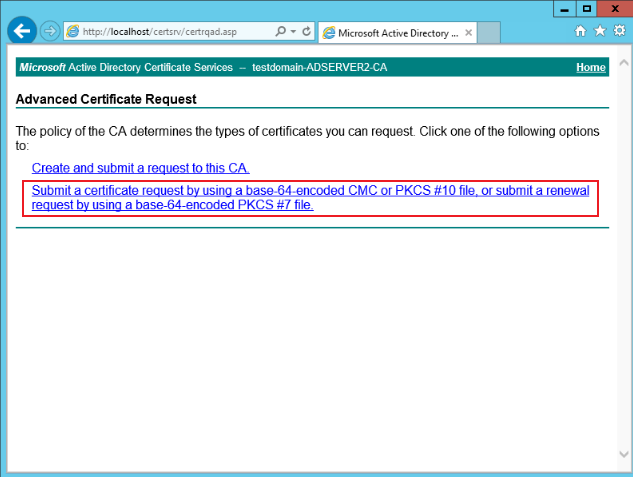Open Favorites with the star icon
633x477 pixels.
coord(600,31)
